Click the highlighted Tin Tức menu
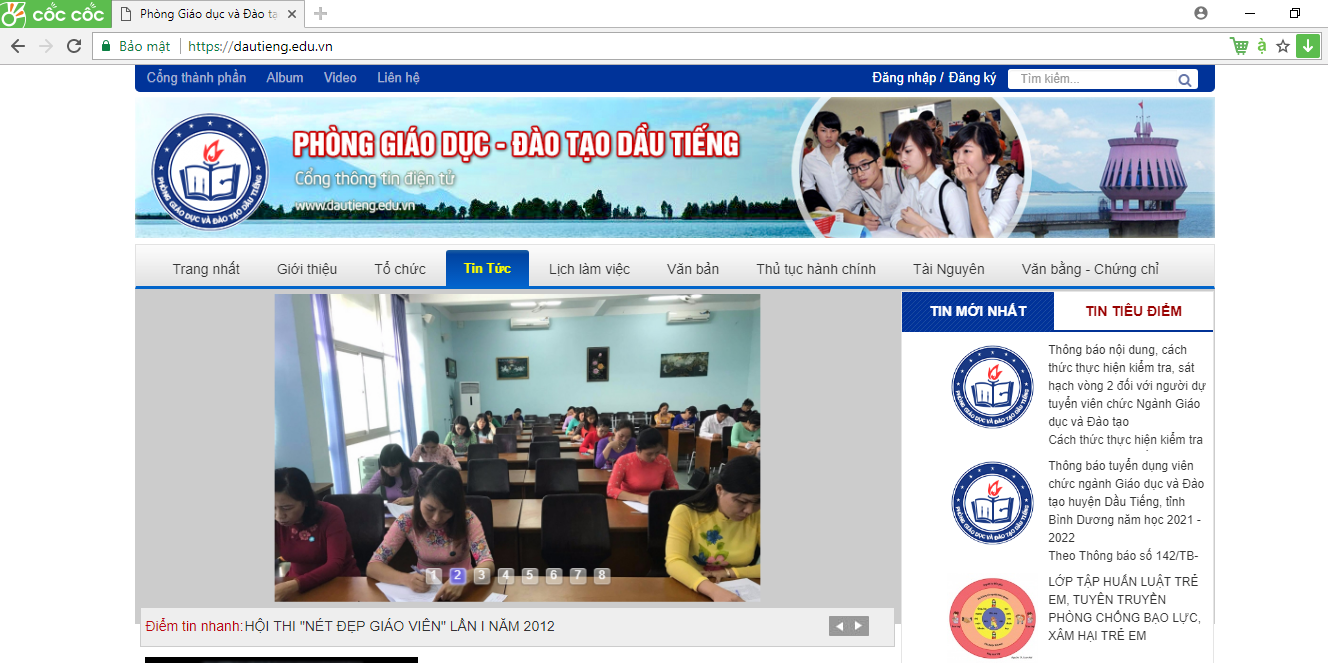The width and height of the screenshot is (1328, 663). (x=487, y=269)
